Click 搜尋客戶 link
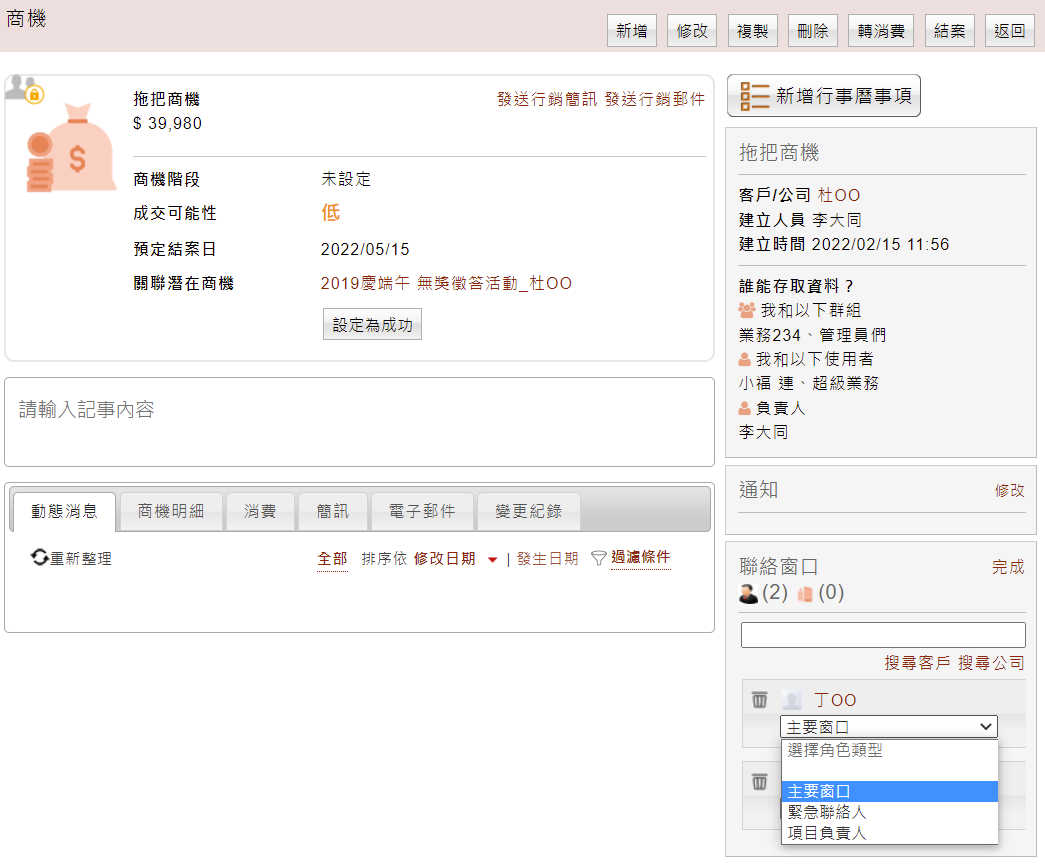Screen dimensions: 1045x865 pos(918,663)
